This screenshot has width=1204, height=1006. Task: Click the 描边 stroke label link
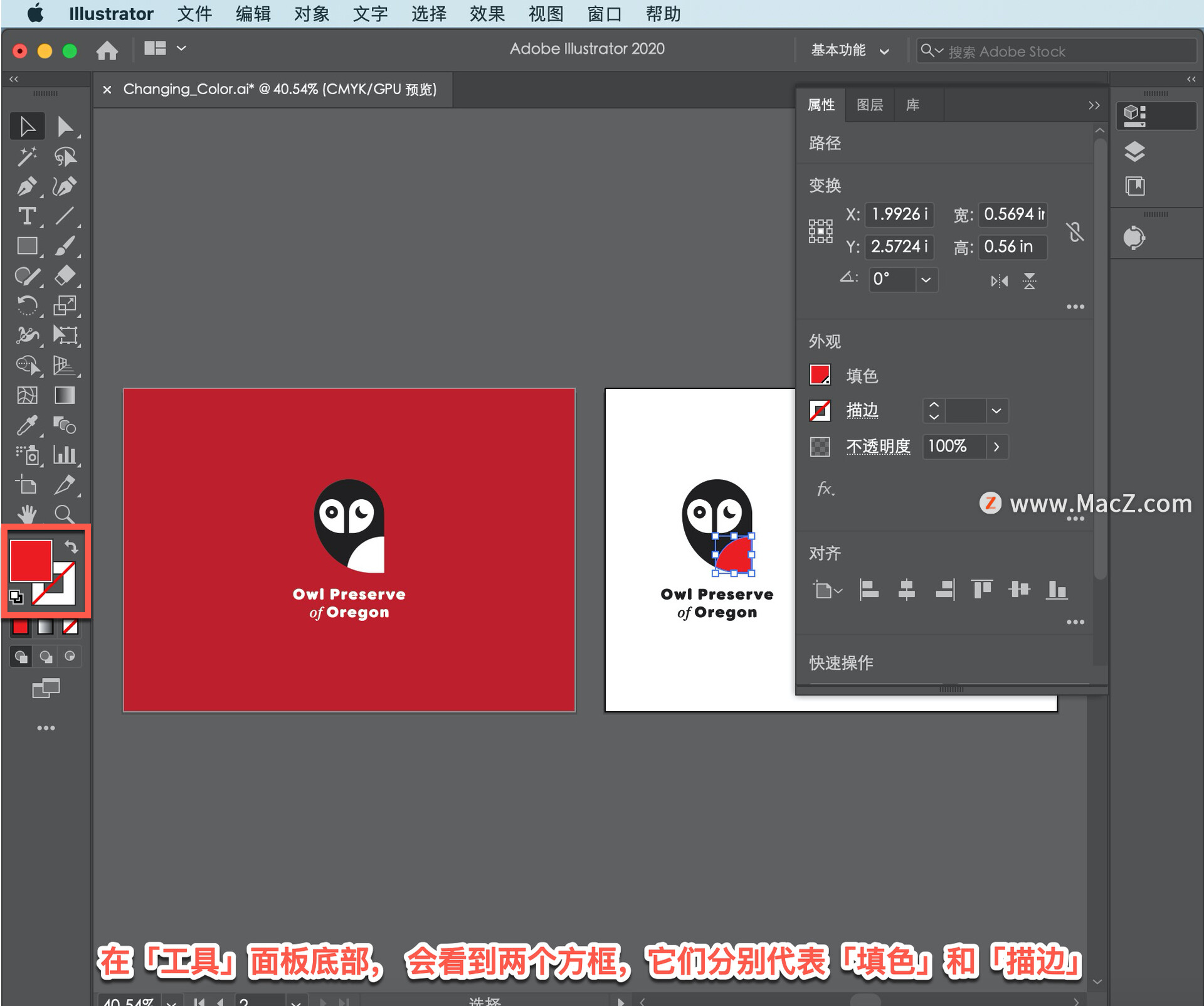(x=862, y=411)
